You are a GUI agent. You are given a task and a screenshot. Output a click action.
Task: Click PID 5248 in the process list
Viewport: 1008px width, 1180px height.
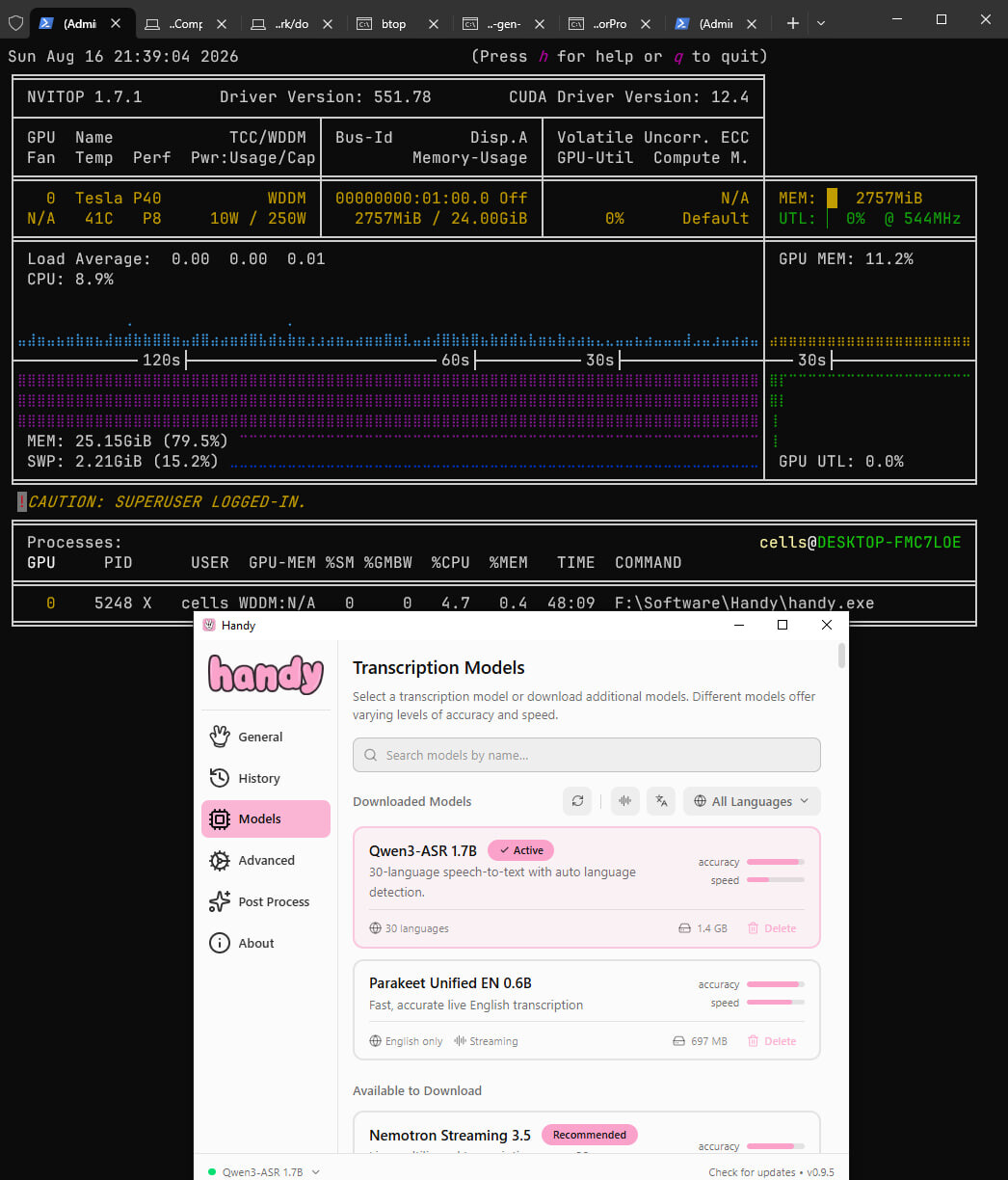pyautogui.click(x=113, y=603)
